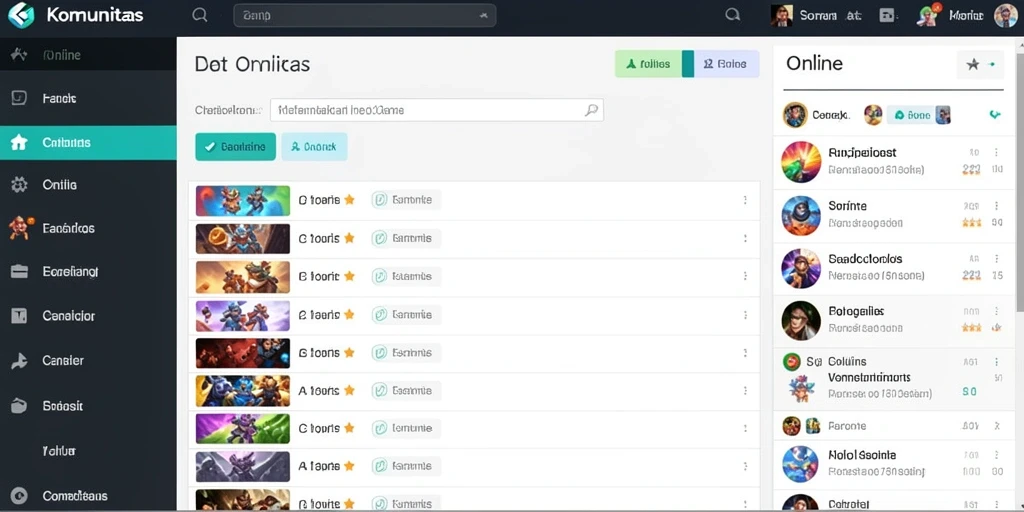Focus the top bar search field
The image size is (1024, 512).
(364, 15)
